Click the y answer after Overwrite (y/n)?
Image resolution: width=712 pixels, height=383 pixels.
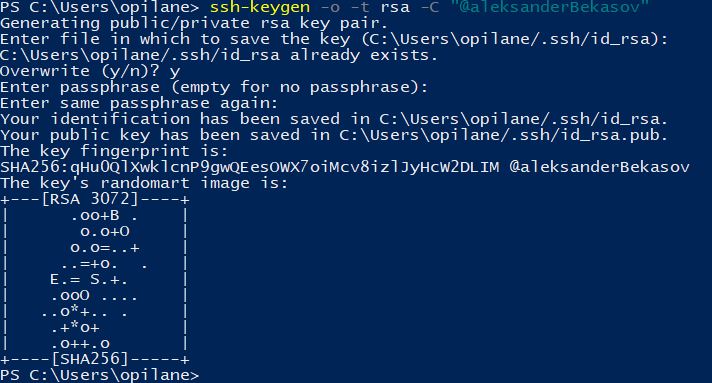pyautogui.click(x=175, y=71)
